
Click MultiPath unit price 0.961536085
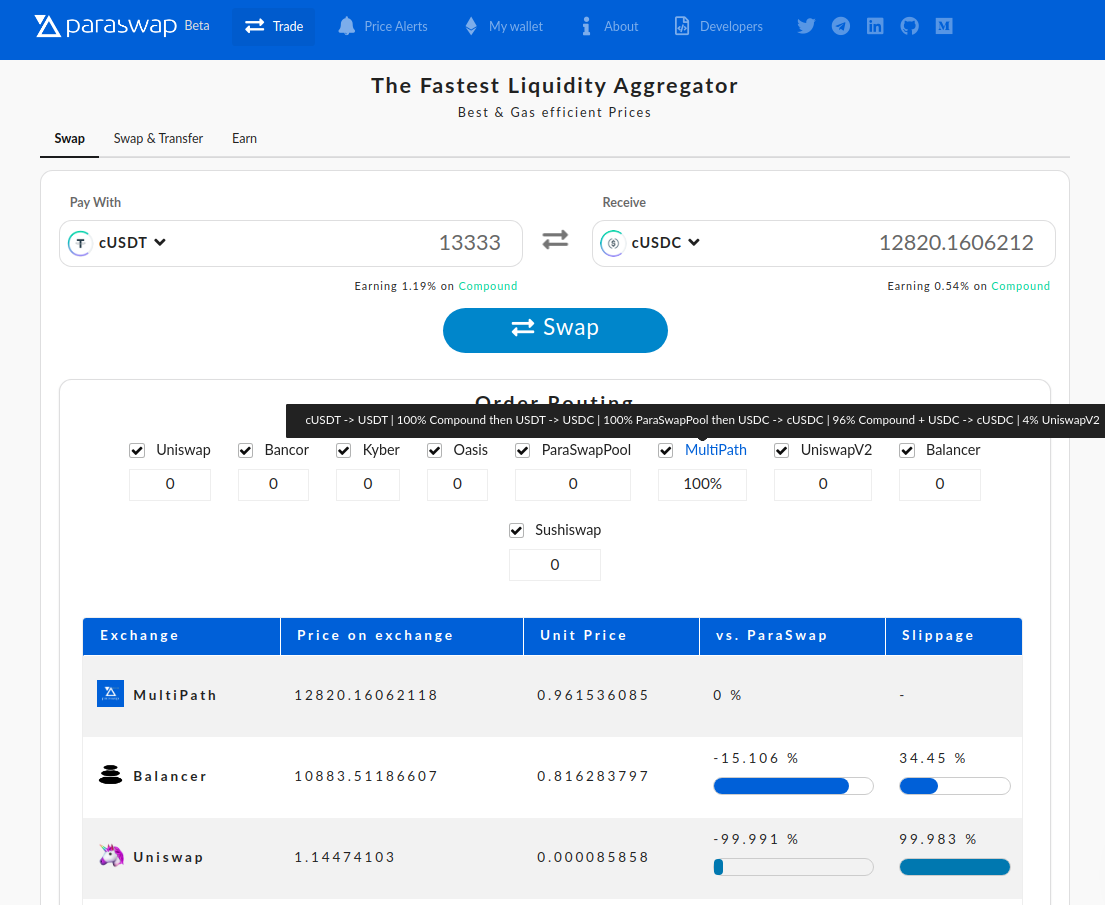tap(593, 695)
